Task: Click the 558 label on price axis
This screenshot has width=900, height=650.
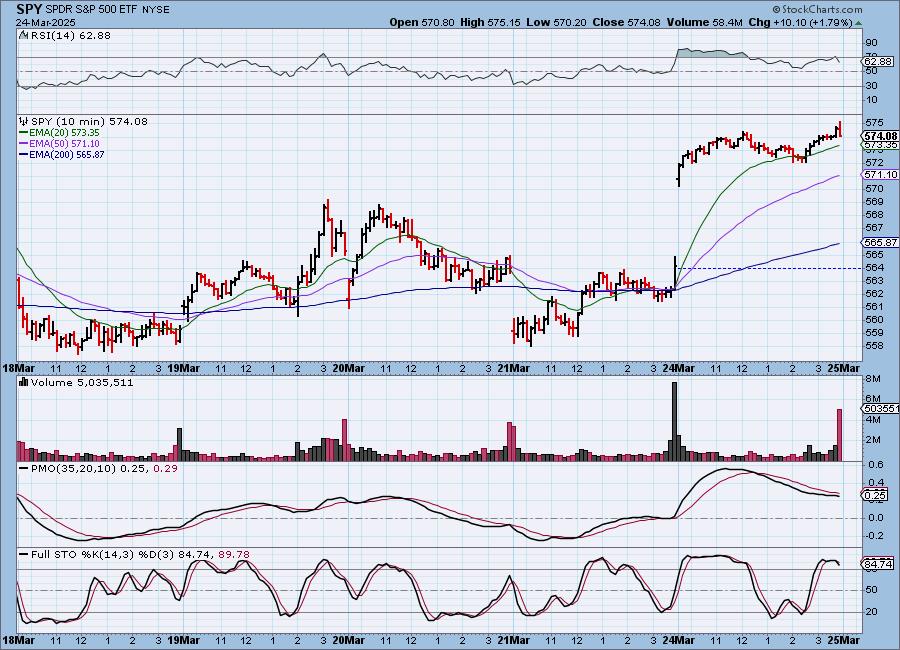Action: 874,346
